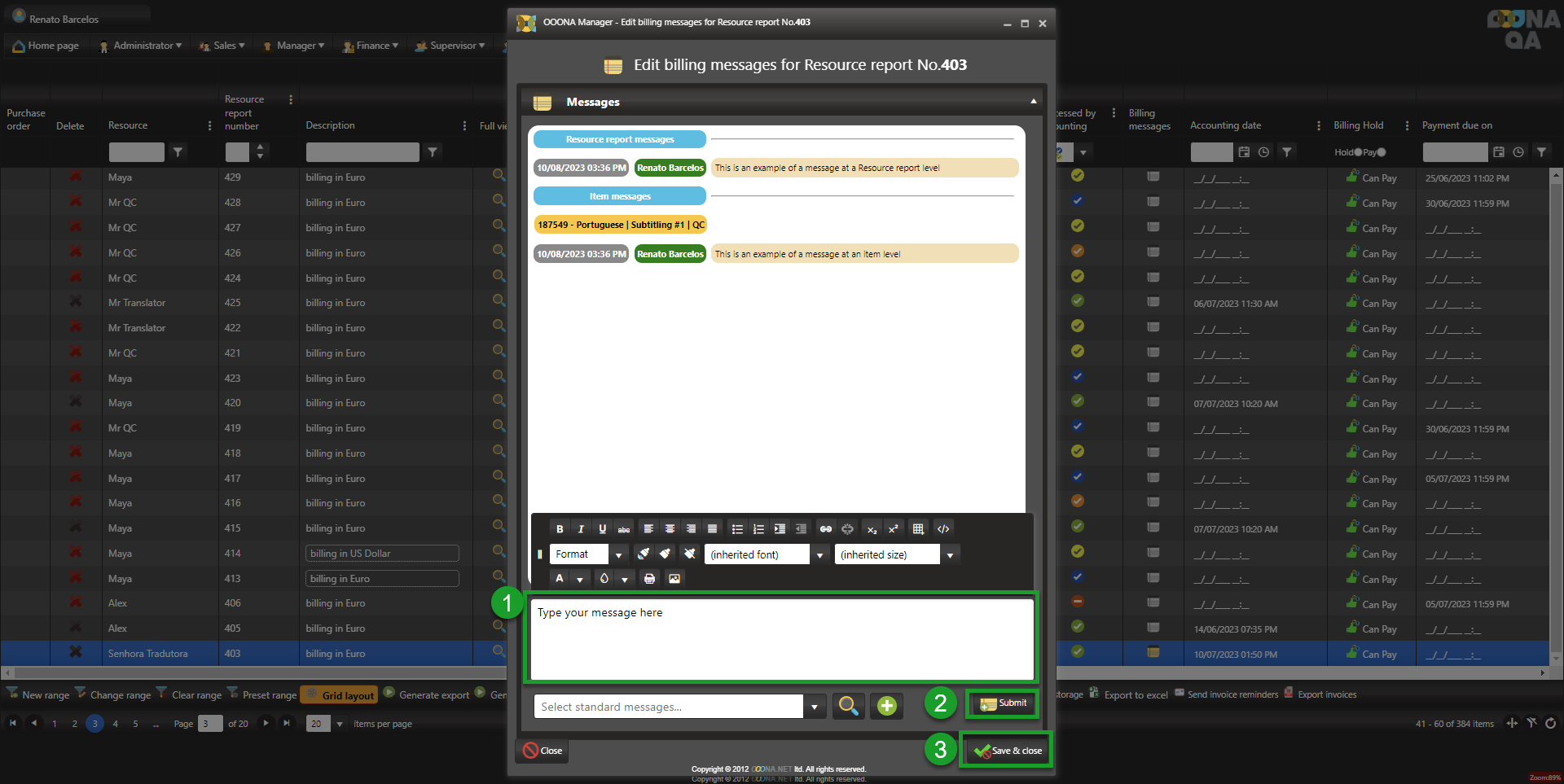The image size is (1564, 784).
Task: Open the Select standard messages dropdown
Action: point(814,707)
